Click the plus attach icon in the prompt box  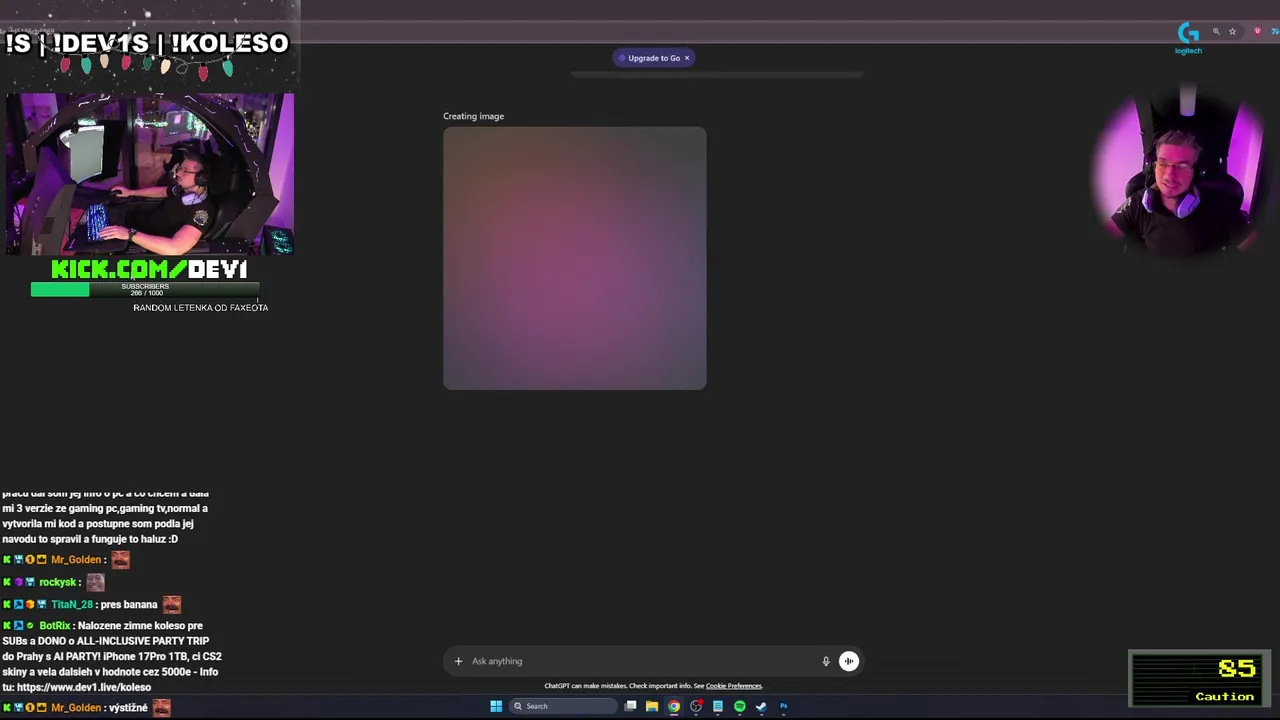pyautogui.click(x=458, y=661)
